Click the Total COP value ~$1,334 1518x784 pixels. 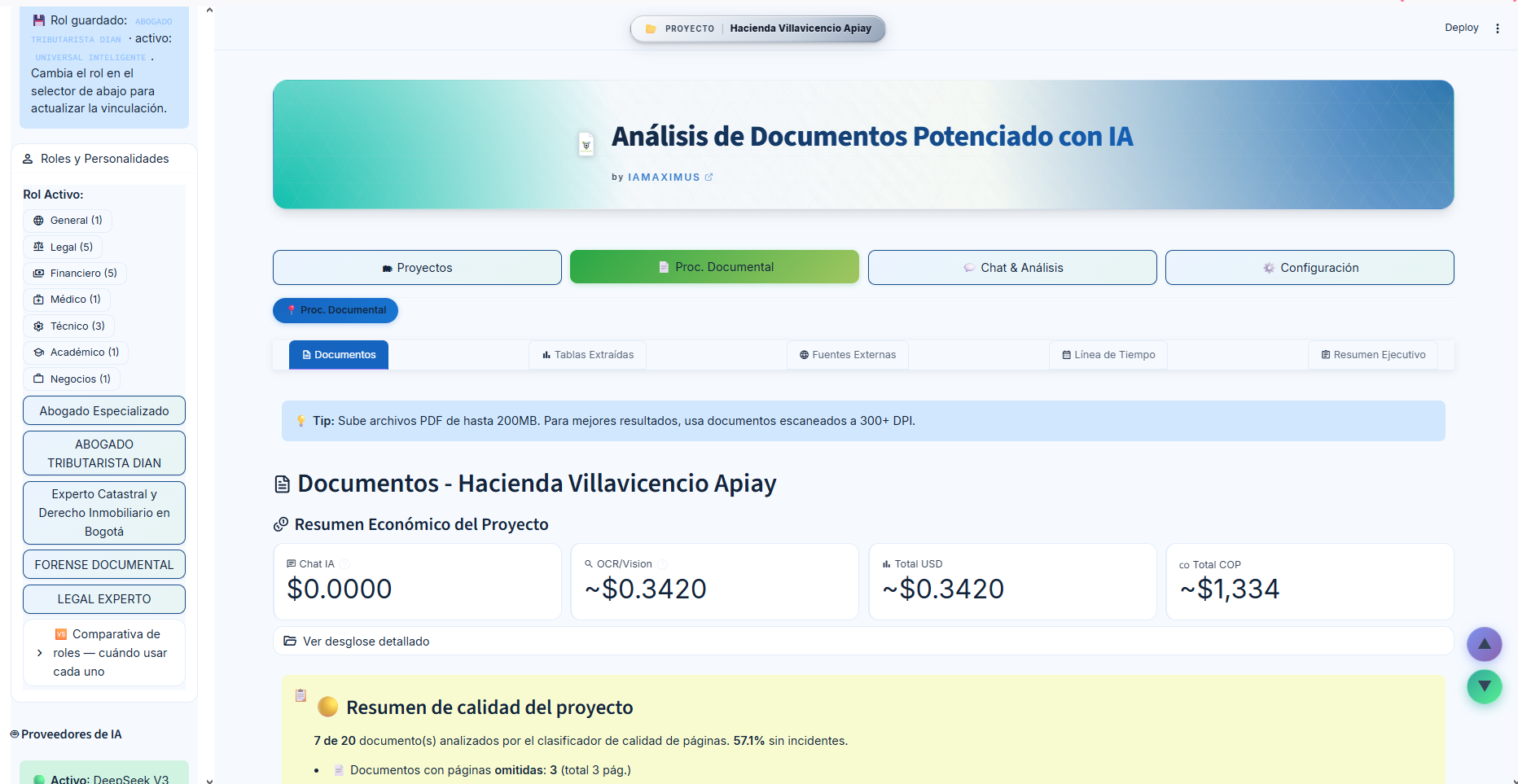pyautogui.click(x=1230, y=589)
